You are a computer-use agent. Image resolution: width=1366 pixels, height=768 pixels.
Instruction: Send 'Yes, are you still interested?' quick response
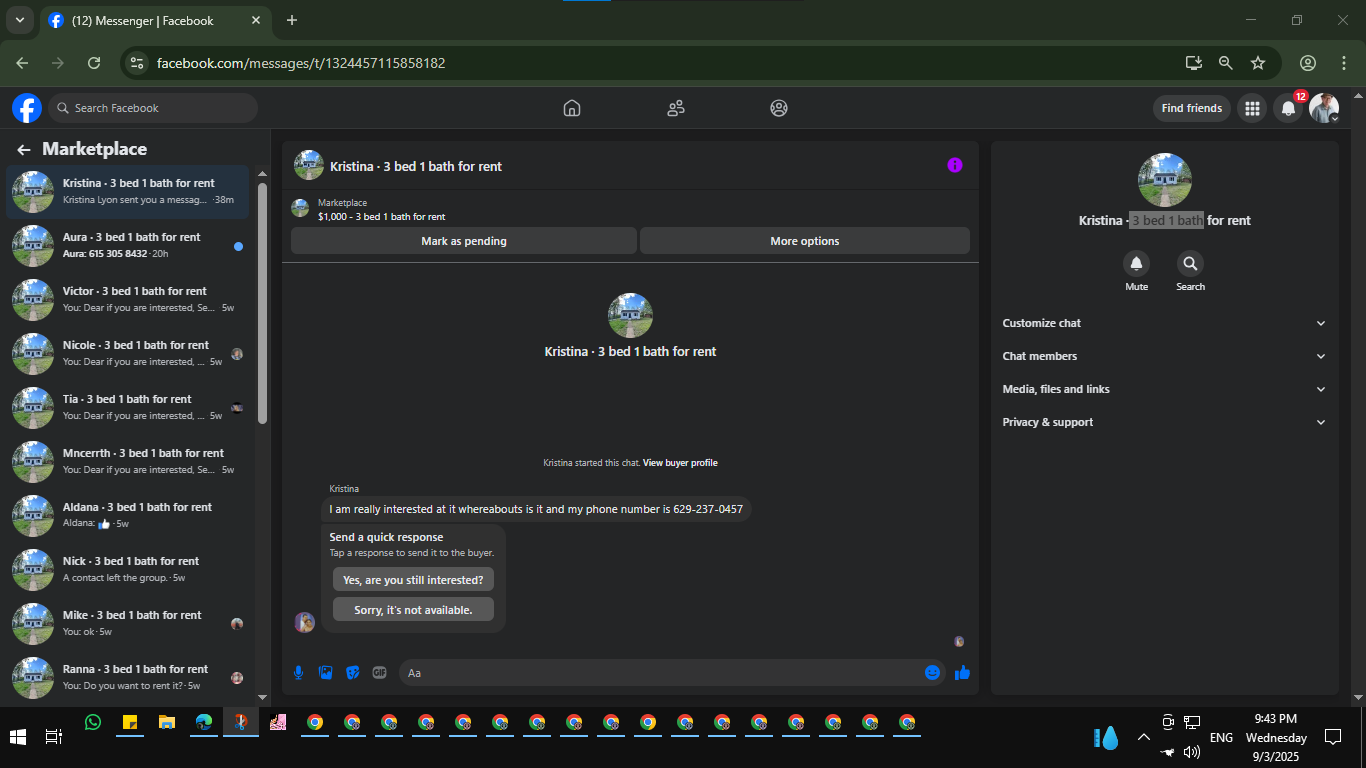point(413,580)
